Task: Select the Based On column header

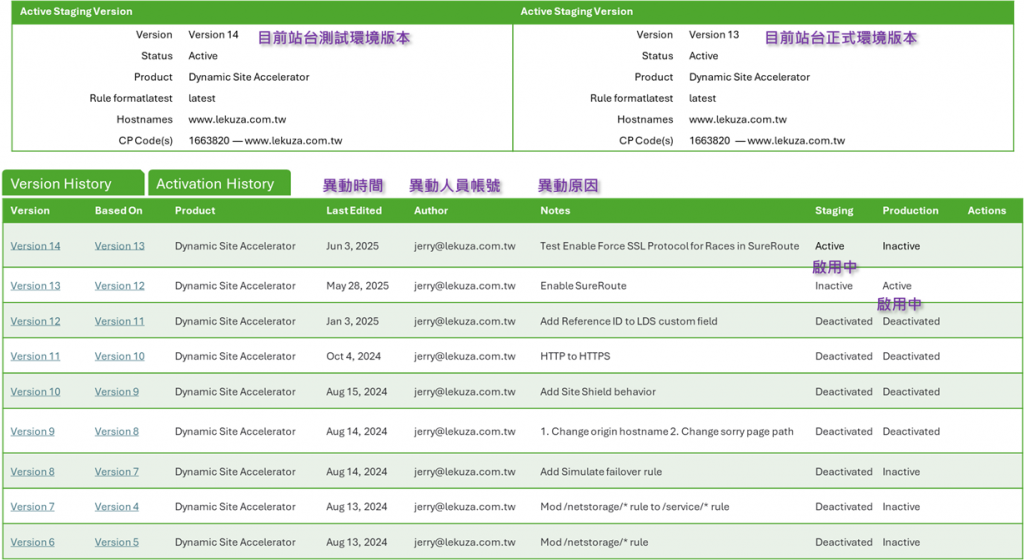Action: (x=118, y=211)
